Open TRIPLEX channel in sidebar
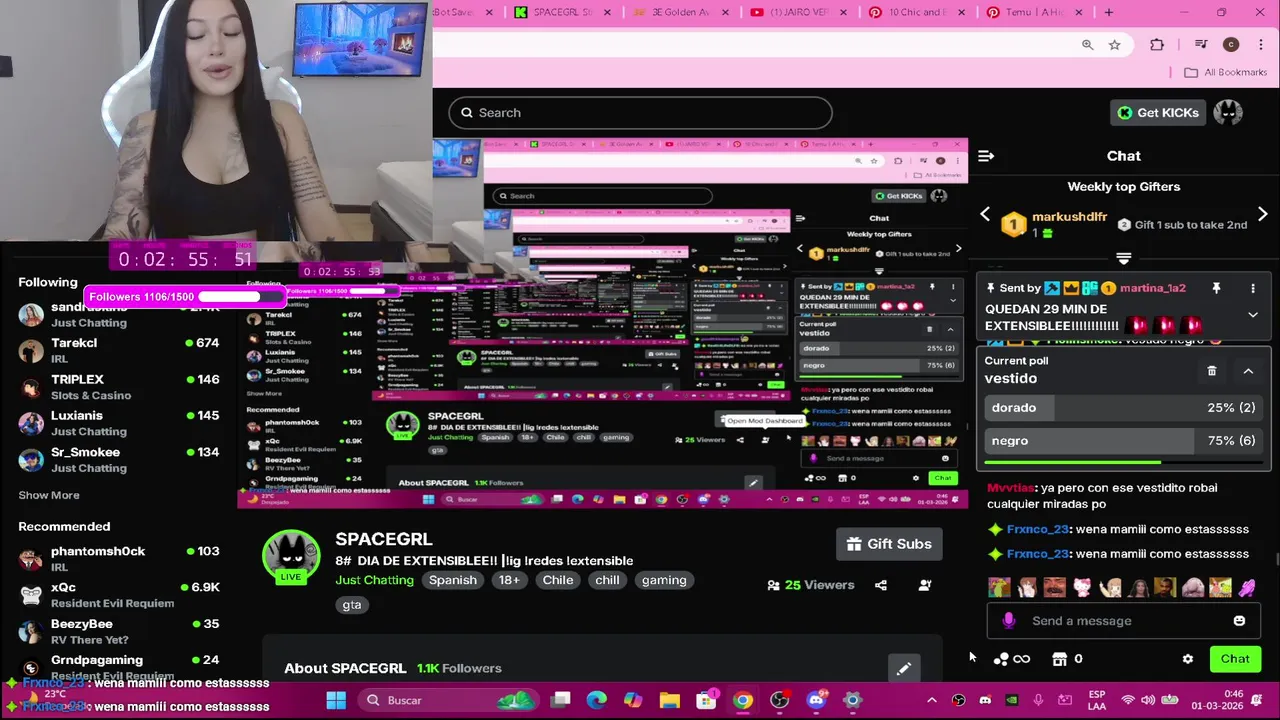Screen dimensions: 1280x720 119,387
